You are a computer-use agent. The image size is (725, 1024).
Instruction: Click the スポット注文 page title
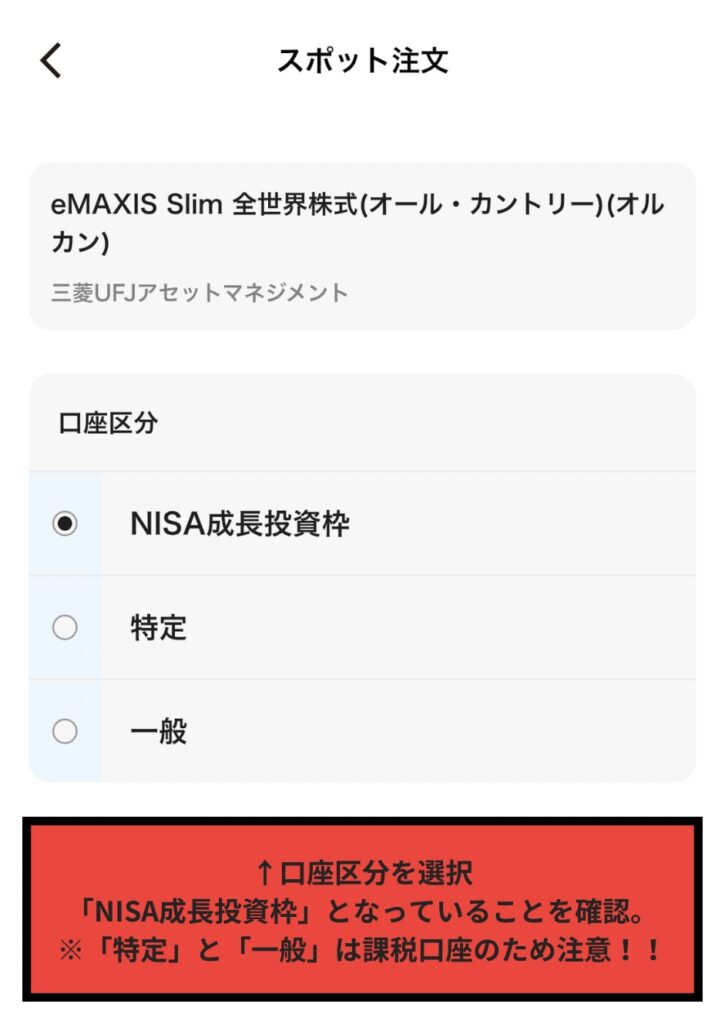click(x=362, y=60)
